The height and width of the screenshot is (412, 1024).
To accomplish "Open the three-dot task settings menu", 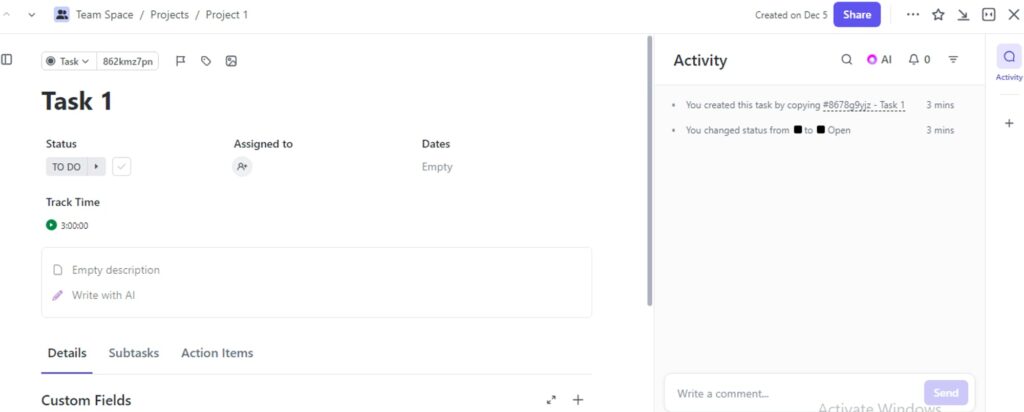I will click(x=913, y=14).
